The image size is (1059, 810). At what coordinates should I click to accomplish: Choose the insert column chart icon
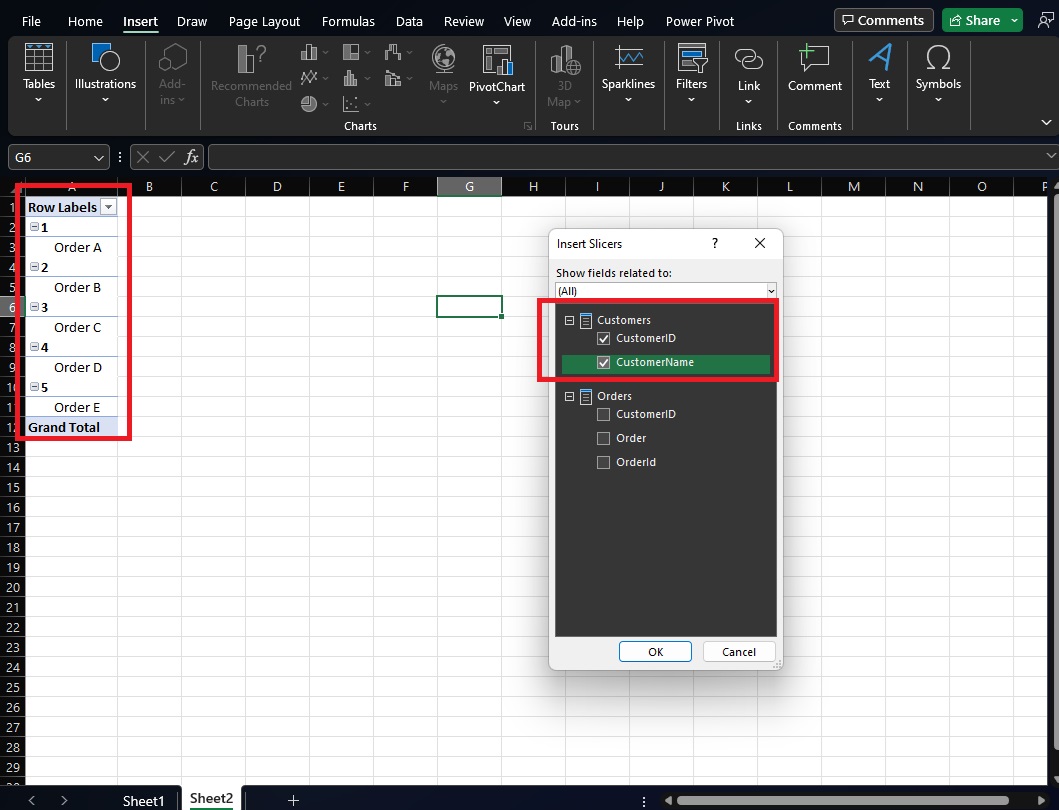pos(308,51)
